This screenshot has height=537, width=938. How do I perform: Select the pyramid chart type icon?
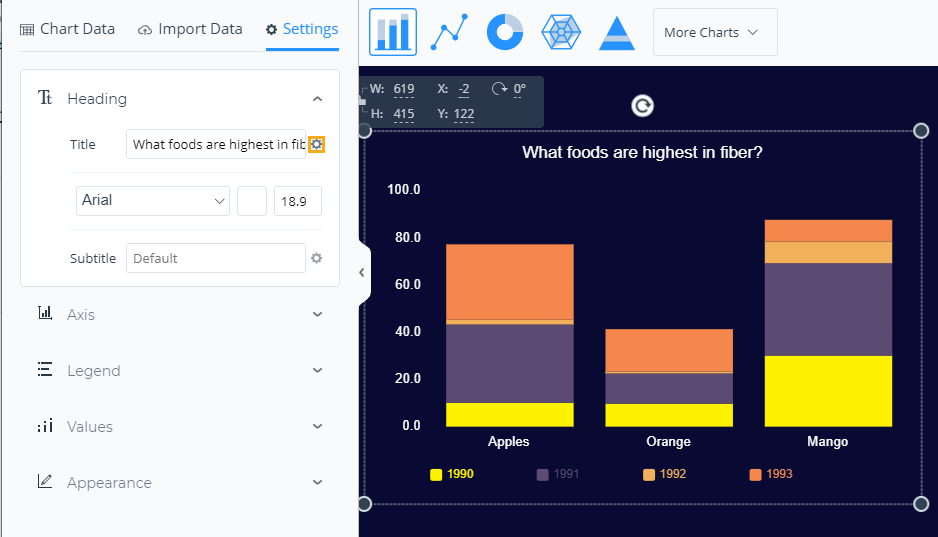click(x=617, y=32)
